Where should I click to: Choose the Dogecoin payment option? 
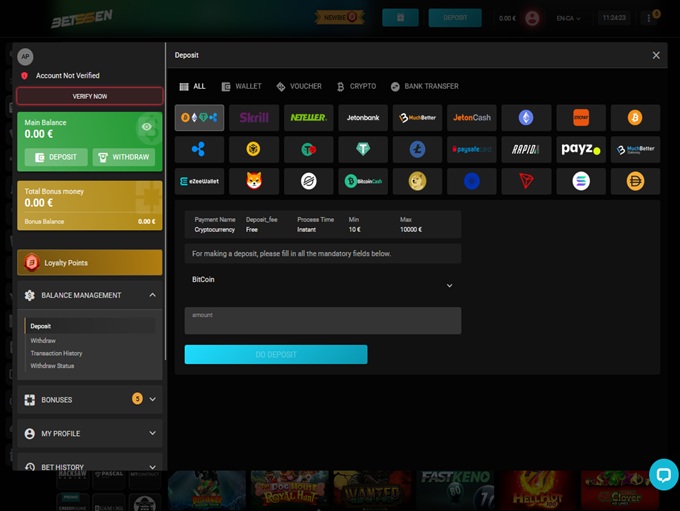[x=417, y=181]
